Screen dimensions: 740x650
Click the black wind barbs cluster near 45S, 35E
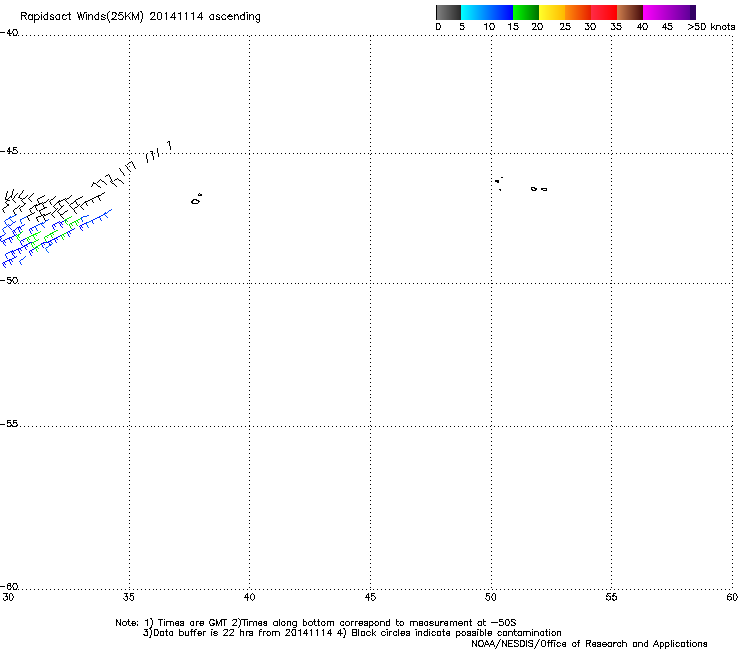tap(132, 165)
